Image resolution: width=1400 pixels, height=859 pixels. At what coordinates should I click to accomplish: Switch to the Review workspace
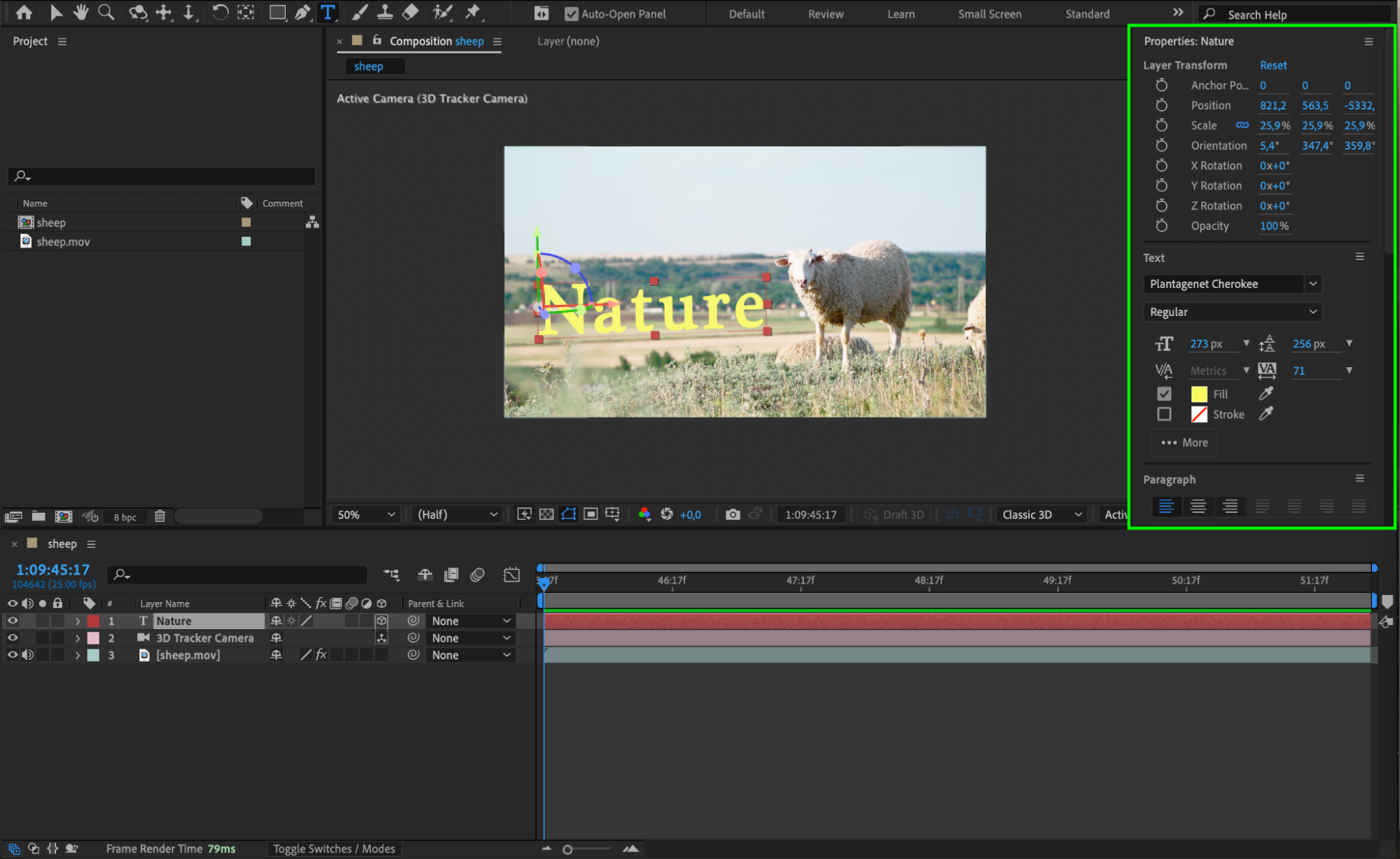point(825,14)
